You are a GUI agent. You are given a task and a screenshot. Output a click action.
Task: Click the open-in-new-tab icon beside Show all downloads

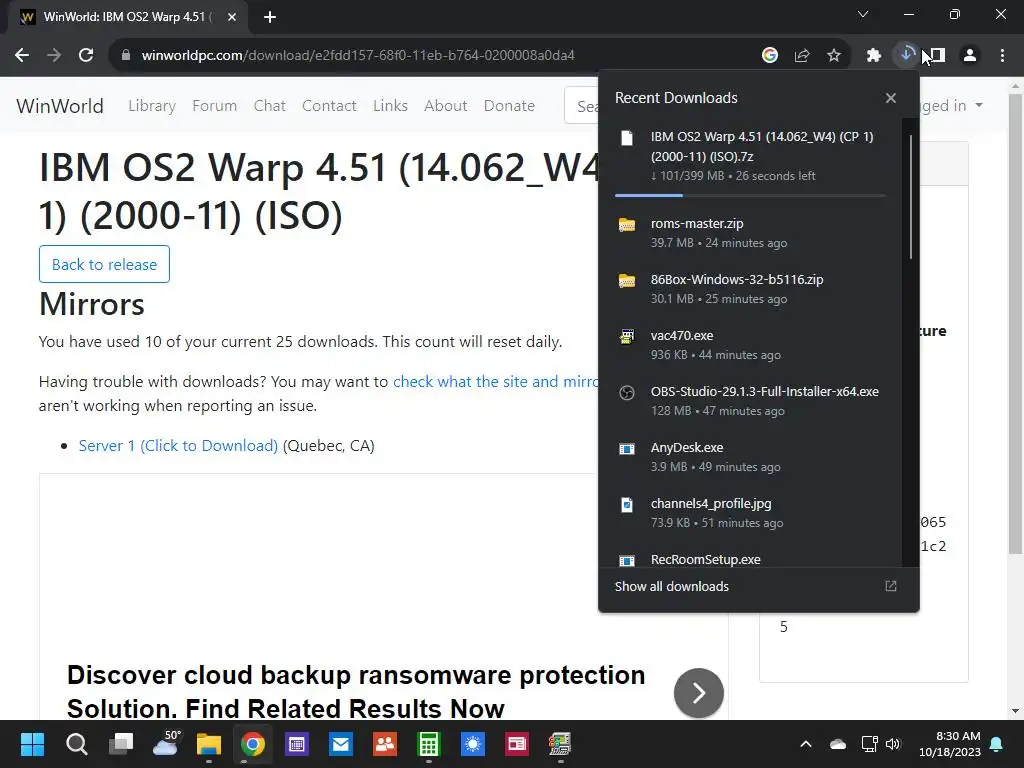coord(891,586)
